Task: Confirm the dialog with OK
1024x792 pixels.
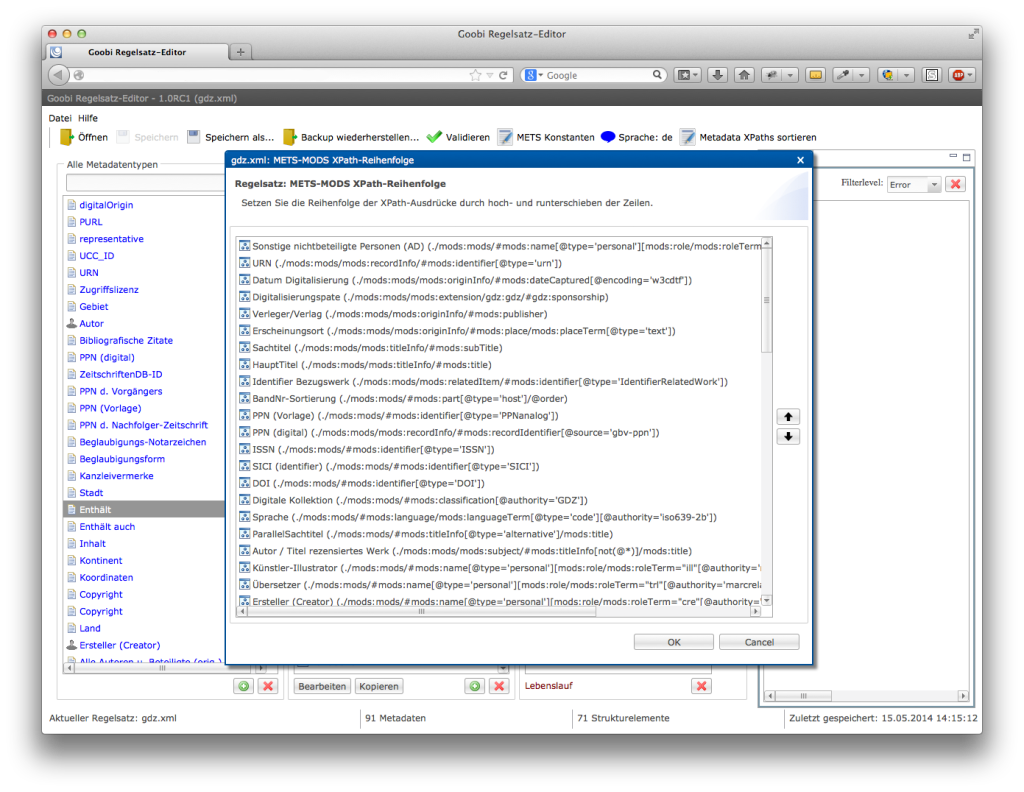Action: [x=673, y=642]
